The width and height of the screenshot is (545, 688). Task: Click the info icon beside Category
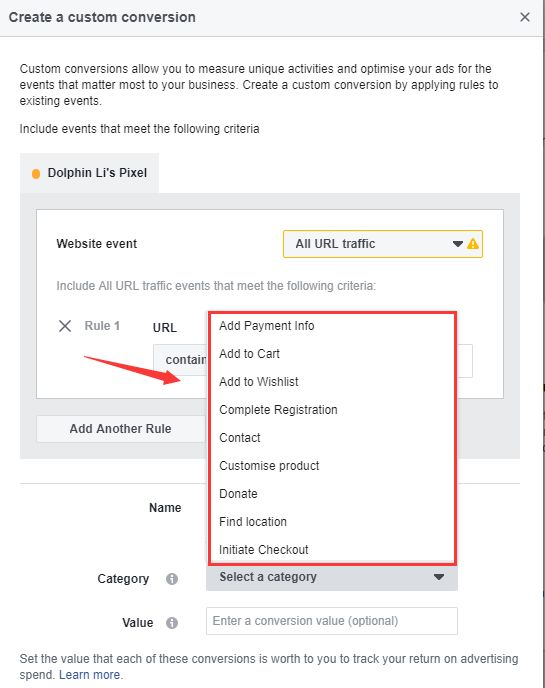click(172, 579)
